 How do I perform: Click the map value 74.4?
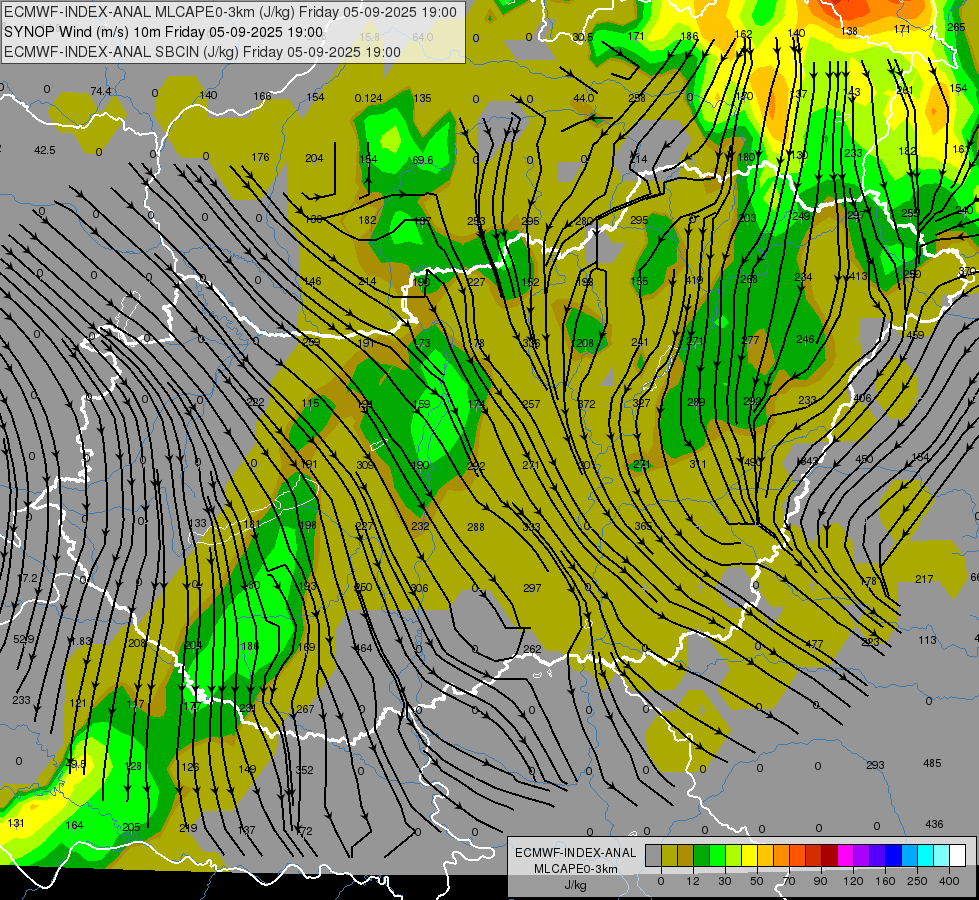click(x=101, y=91)
